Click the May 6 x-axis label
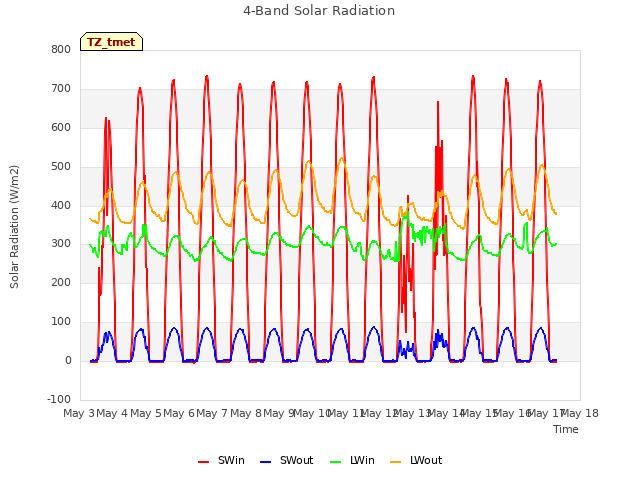Image resolution: width=640 pixels, height=480 pixels. [179, 413]
